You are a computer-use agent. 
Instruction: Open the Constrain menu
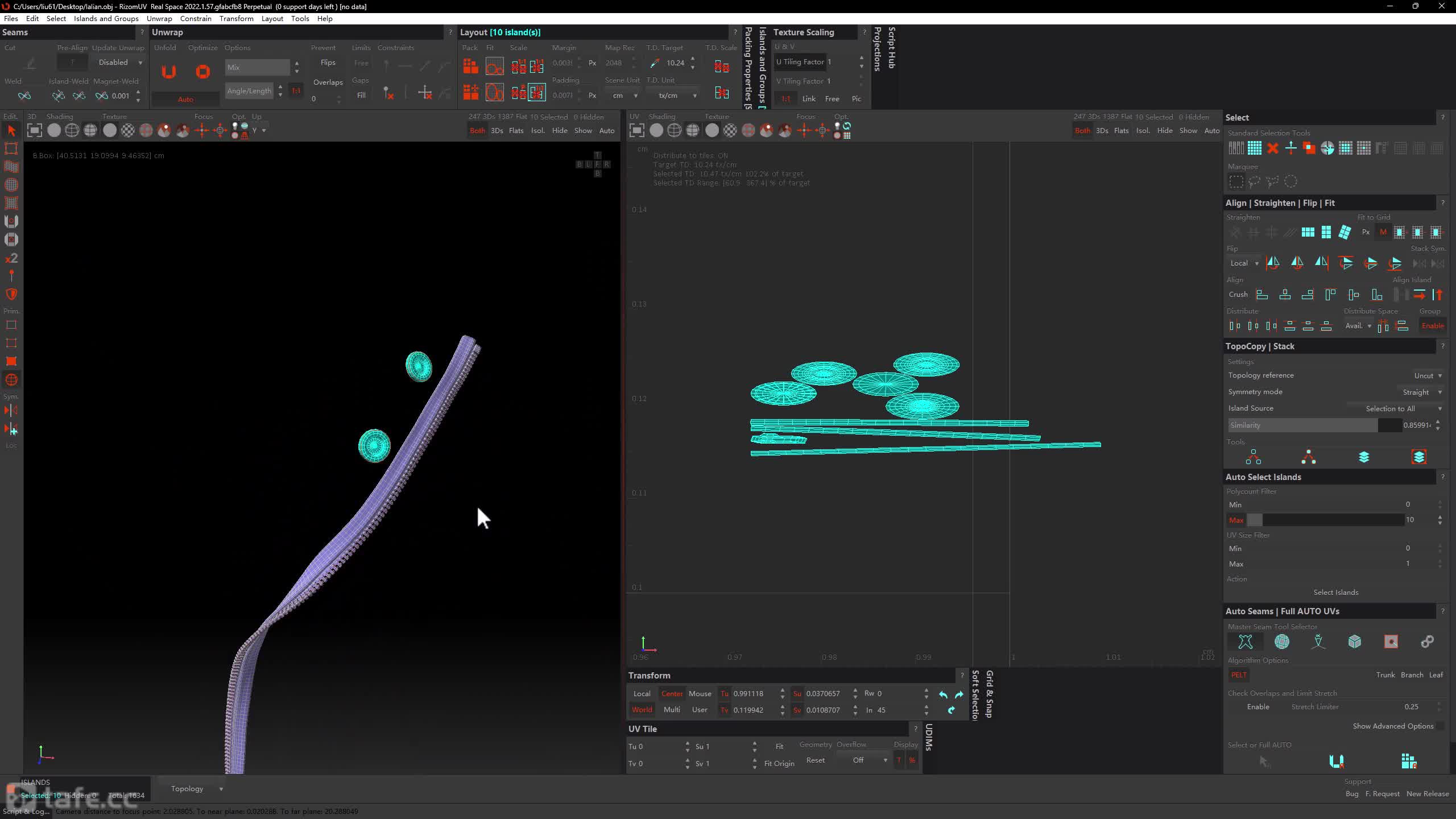click(x=196, y=18)
